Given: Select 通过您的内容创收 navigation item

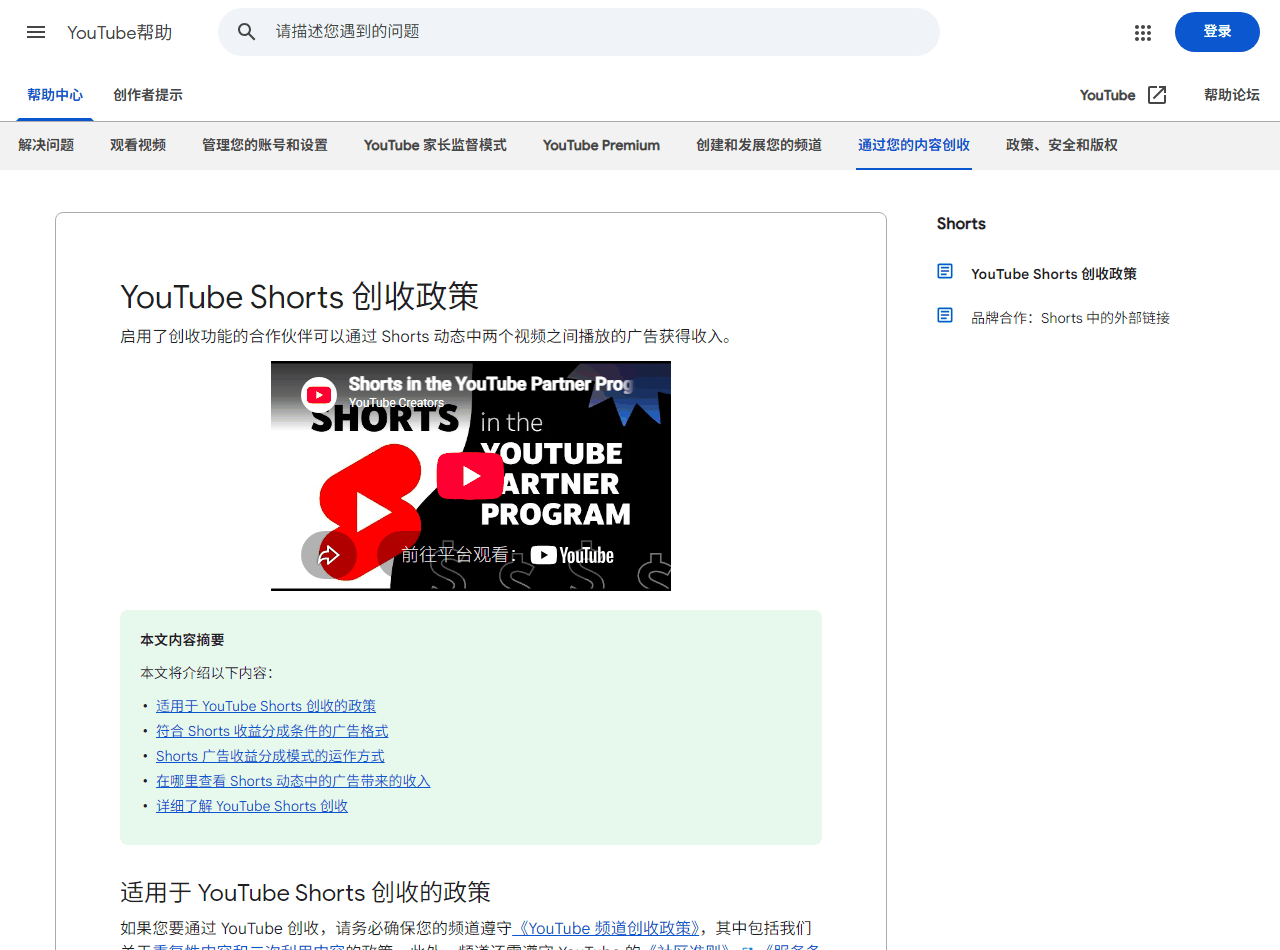Looking at the screenshot, I should (x=914, y=145).
